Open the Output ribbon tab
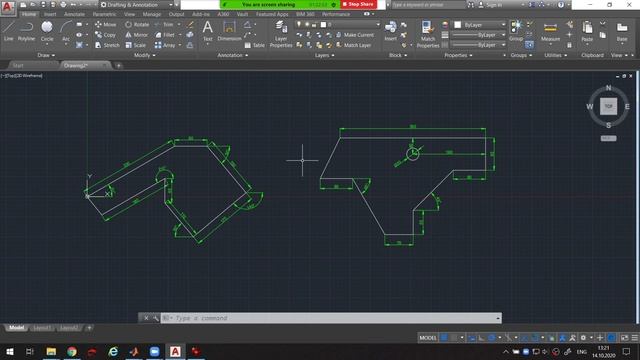This screenshot has height=360, width=640. (176, 14)
